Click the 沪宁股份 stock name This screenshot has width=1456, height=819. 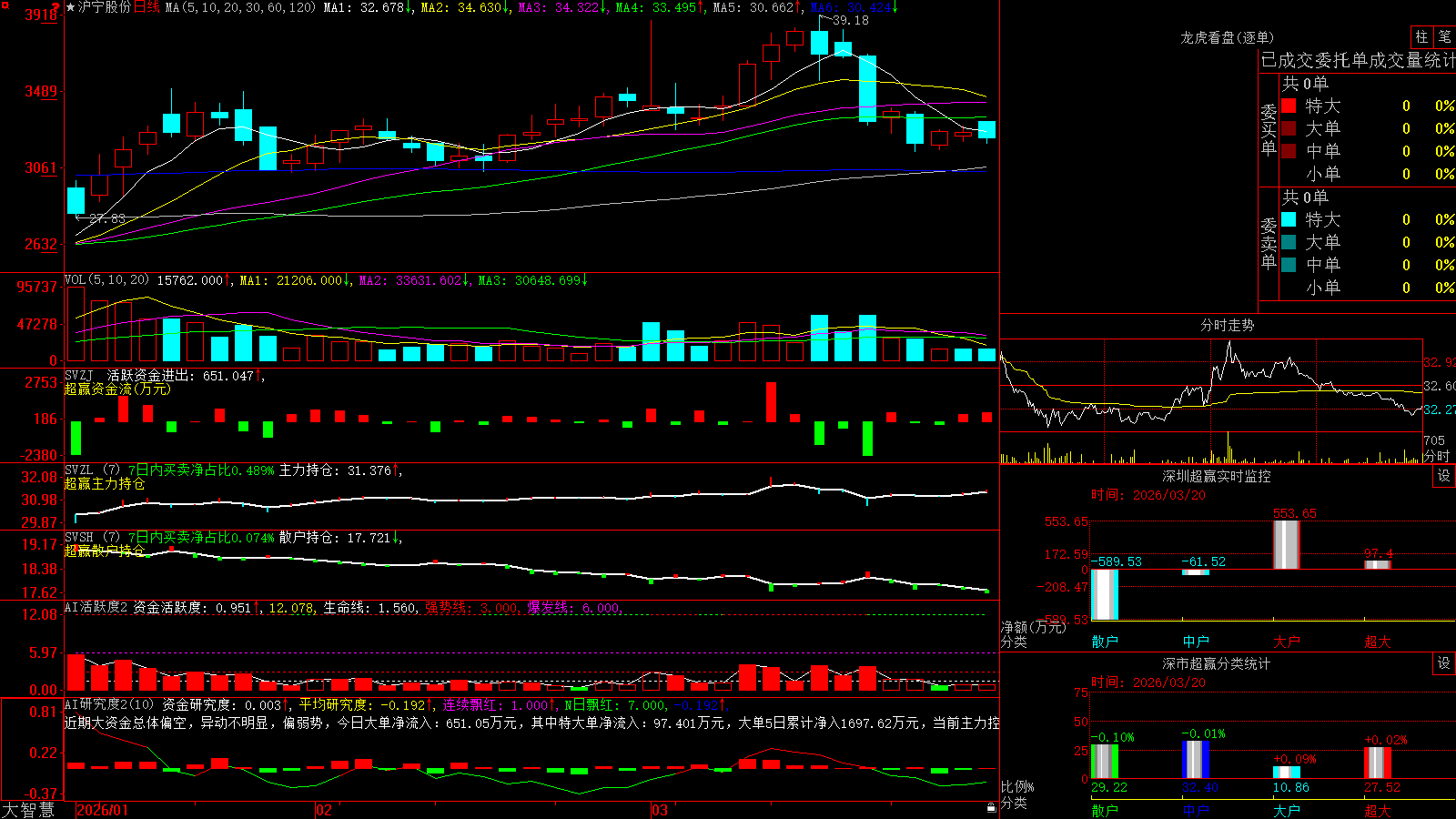coord(105,7)
